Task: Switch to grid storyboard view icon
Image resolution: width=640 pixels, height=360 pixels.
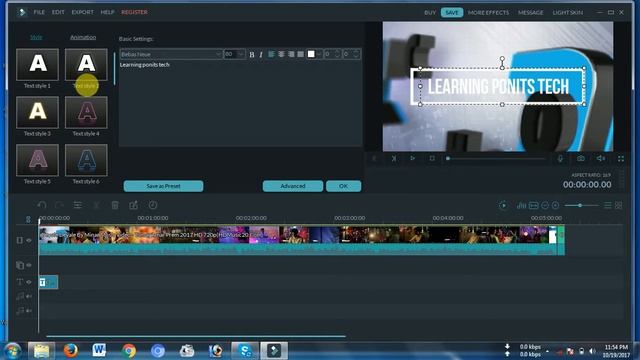Action: (x=619, y=206)
